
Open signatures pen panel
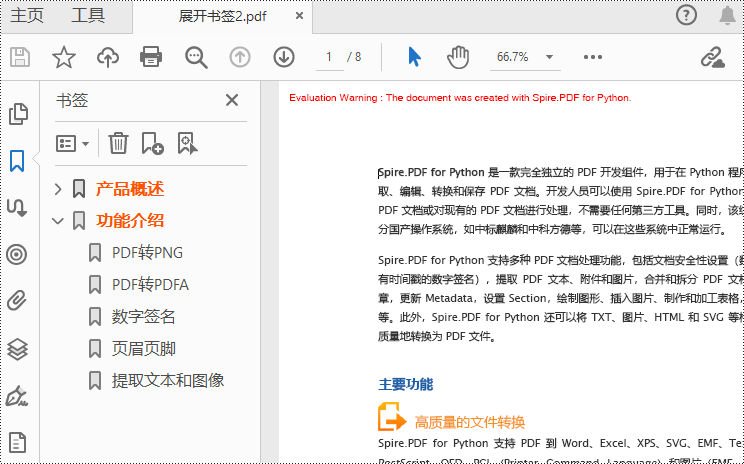coord(17,397)
